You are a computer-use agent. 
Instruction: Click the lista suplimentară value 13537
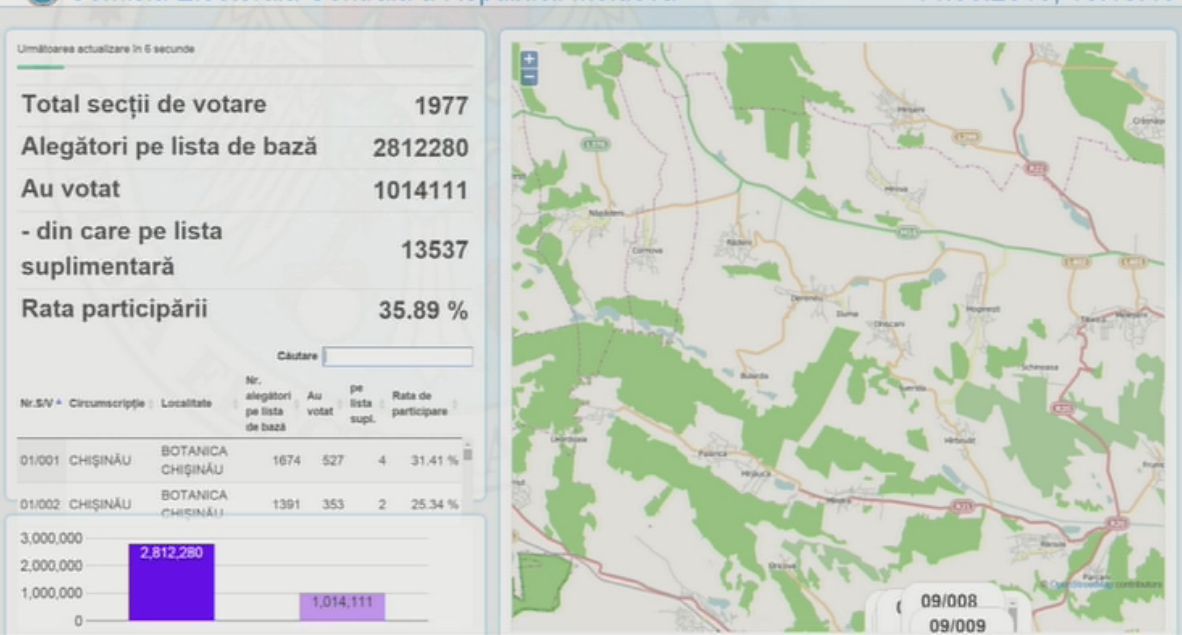(x=434, y=250)
